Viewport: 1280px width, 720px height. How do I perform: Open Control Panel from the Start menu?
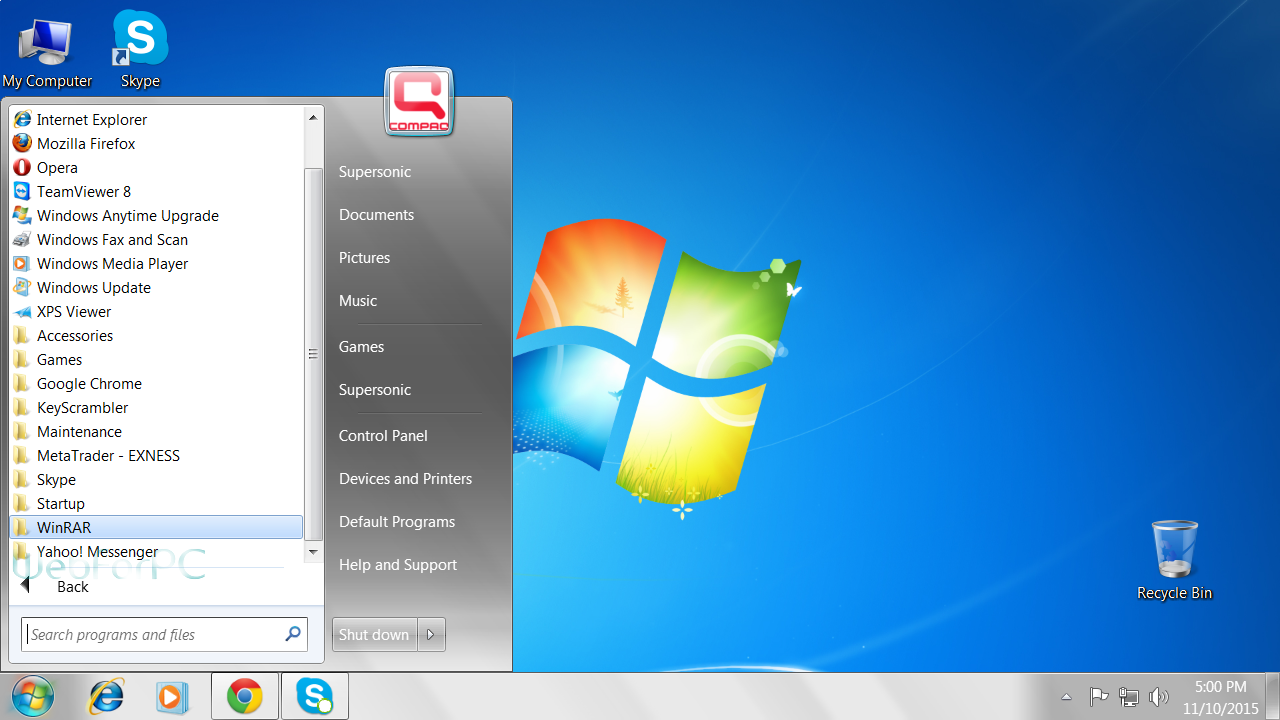point(383,435)
